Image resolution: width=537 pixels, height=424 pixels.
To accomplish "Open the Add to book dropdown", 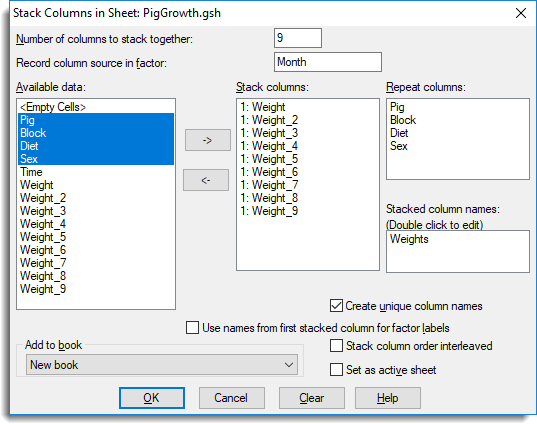I will pyautogui.click(x=162, y=365).
